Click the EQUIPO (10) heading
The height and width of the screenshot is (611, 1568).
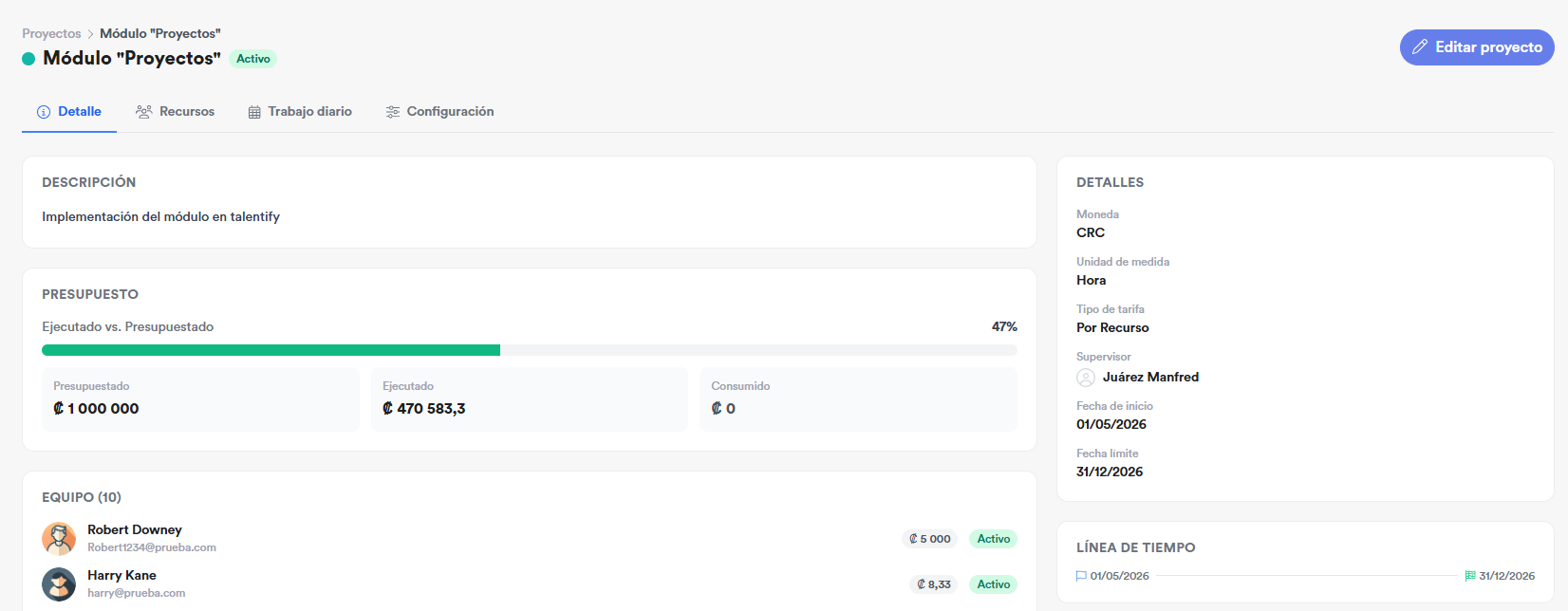coord(82,497)
